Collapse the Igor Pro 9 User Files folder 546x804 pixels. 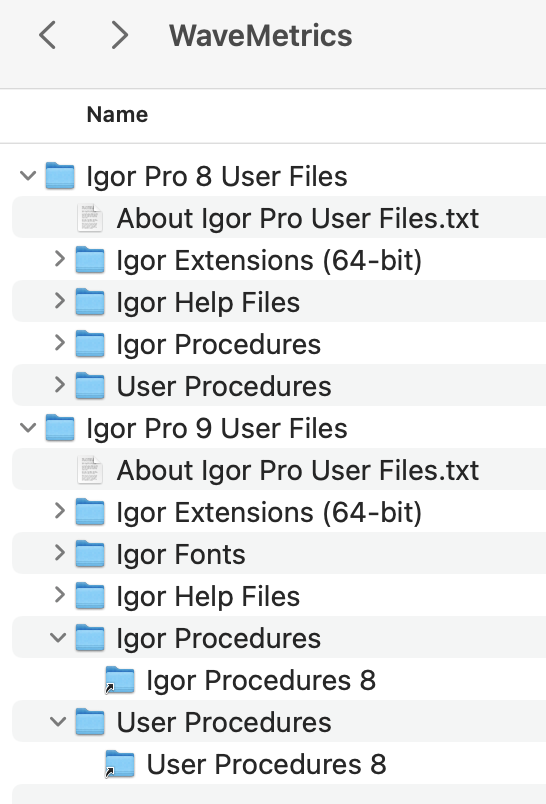(28, 427)
